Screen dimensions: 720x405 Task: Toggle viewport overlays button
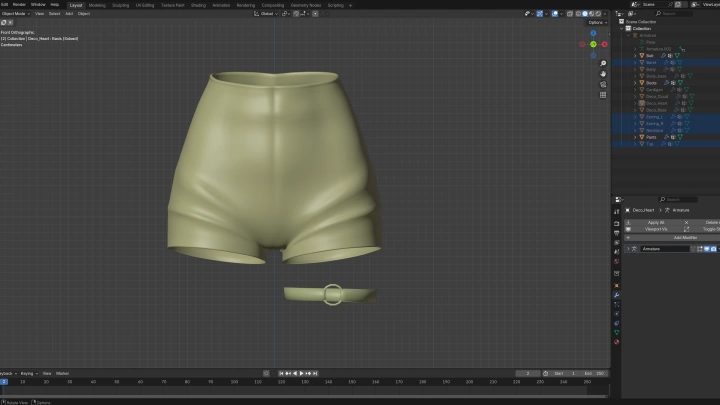(555, 14)
